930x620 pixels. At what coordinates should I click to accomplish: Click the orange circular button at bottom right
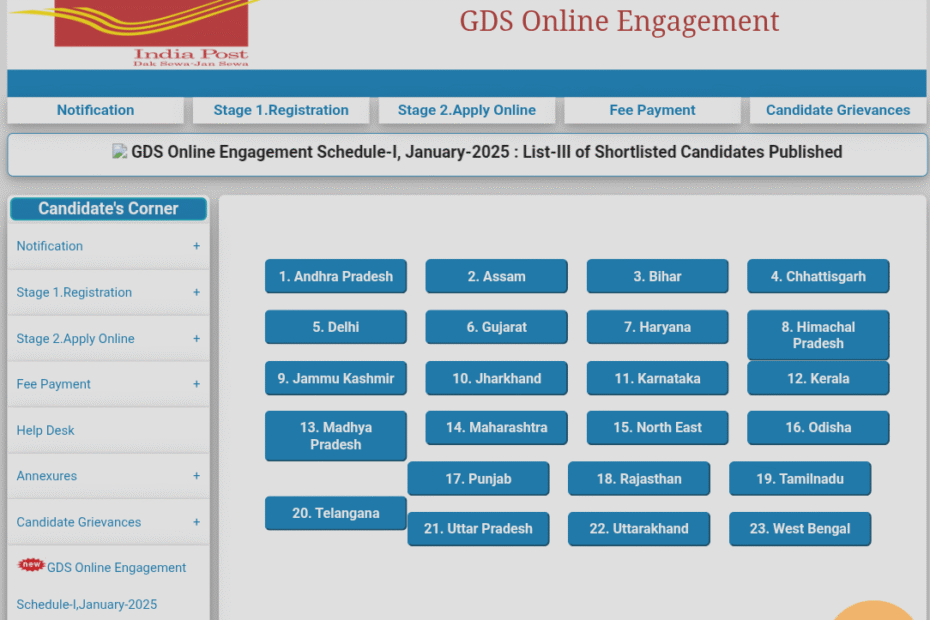pos(873,611)
